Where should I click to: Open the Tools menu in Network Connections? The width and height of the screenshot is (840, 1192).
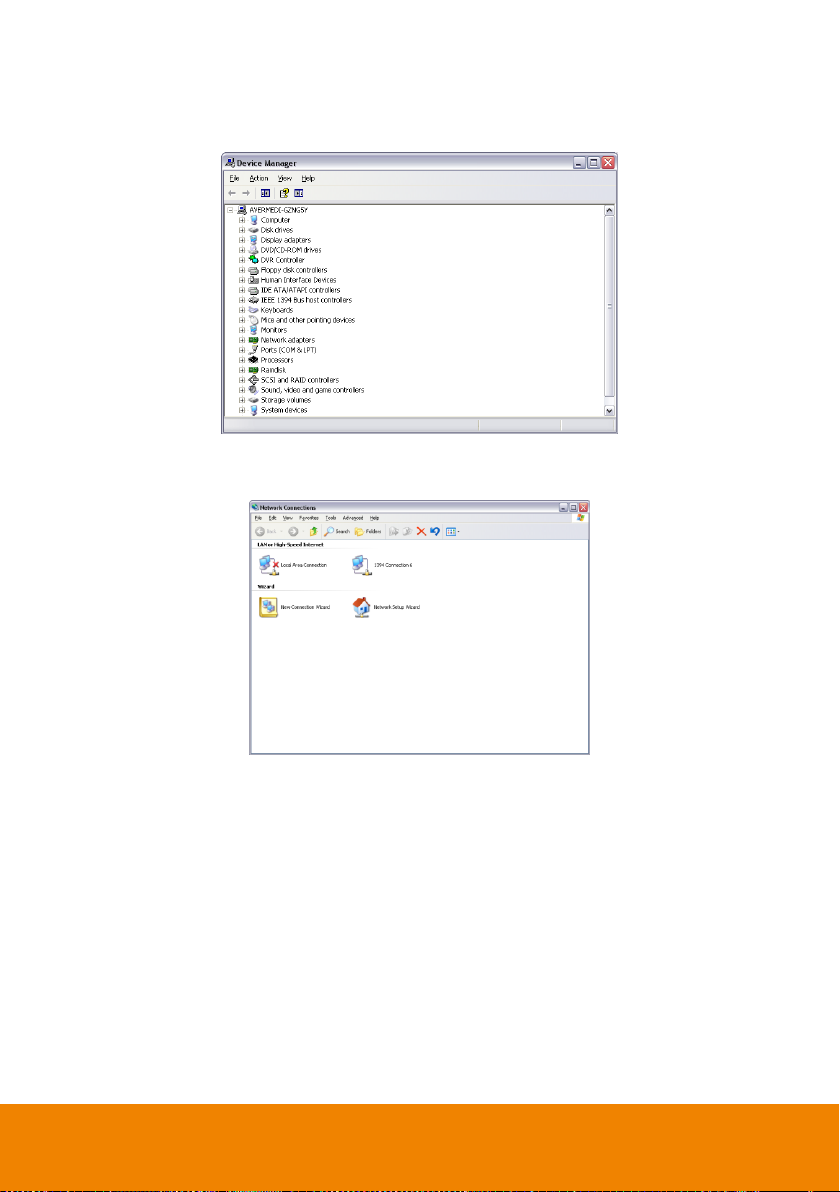point(331,518)
